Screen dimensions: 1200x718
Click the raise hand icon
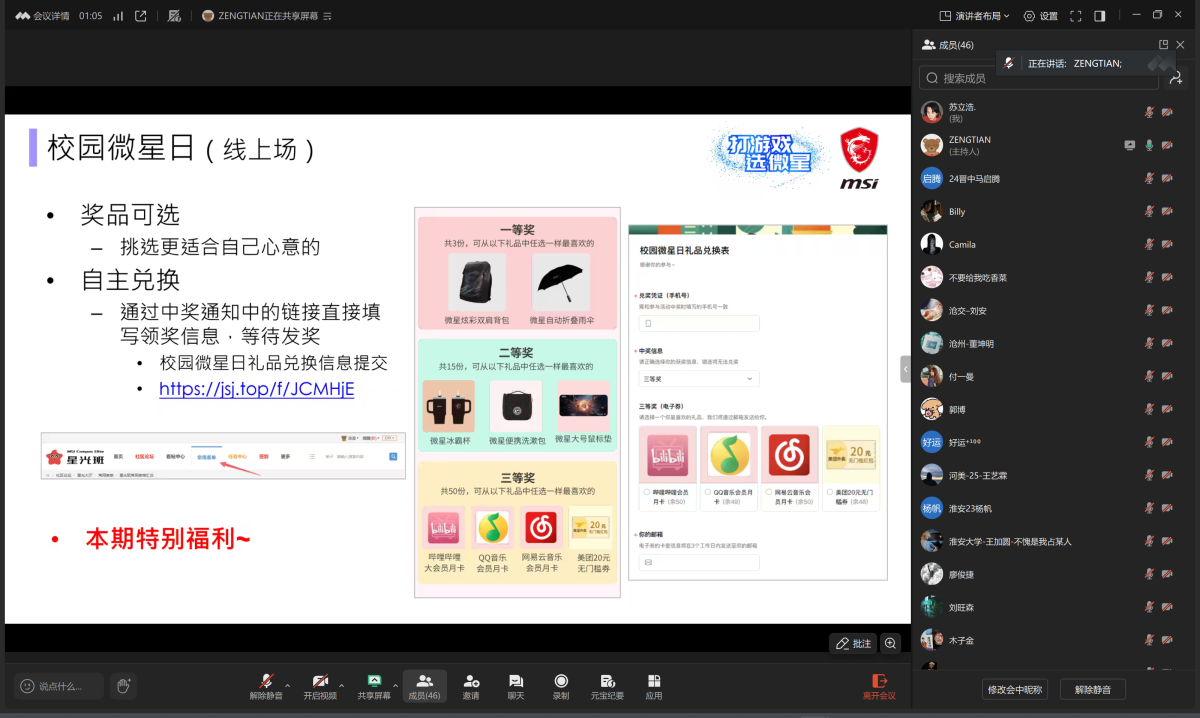point(123,686)
